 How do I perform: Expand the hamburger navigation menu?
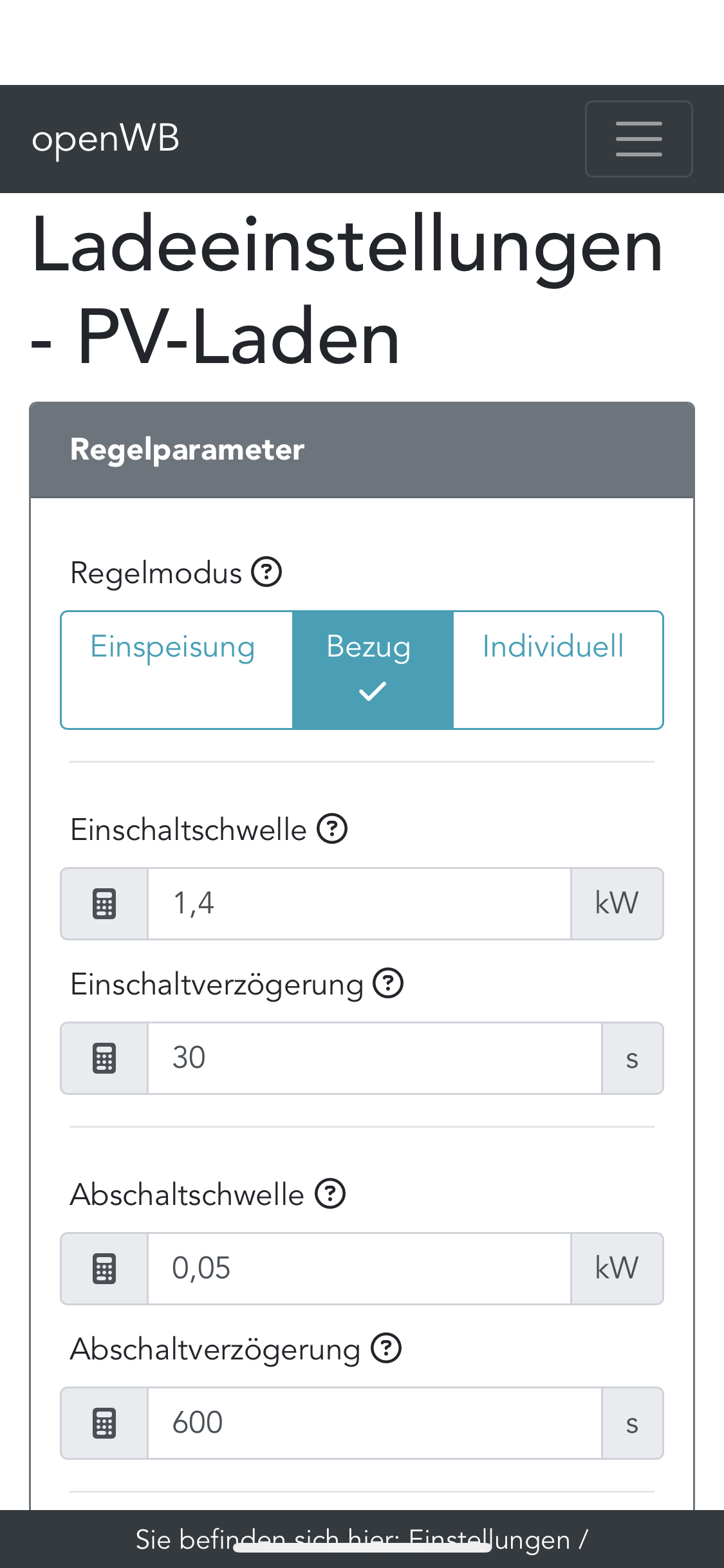638,138
